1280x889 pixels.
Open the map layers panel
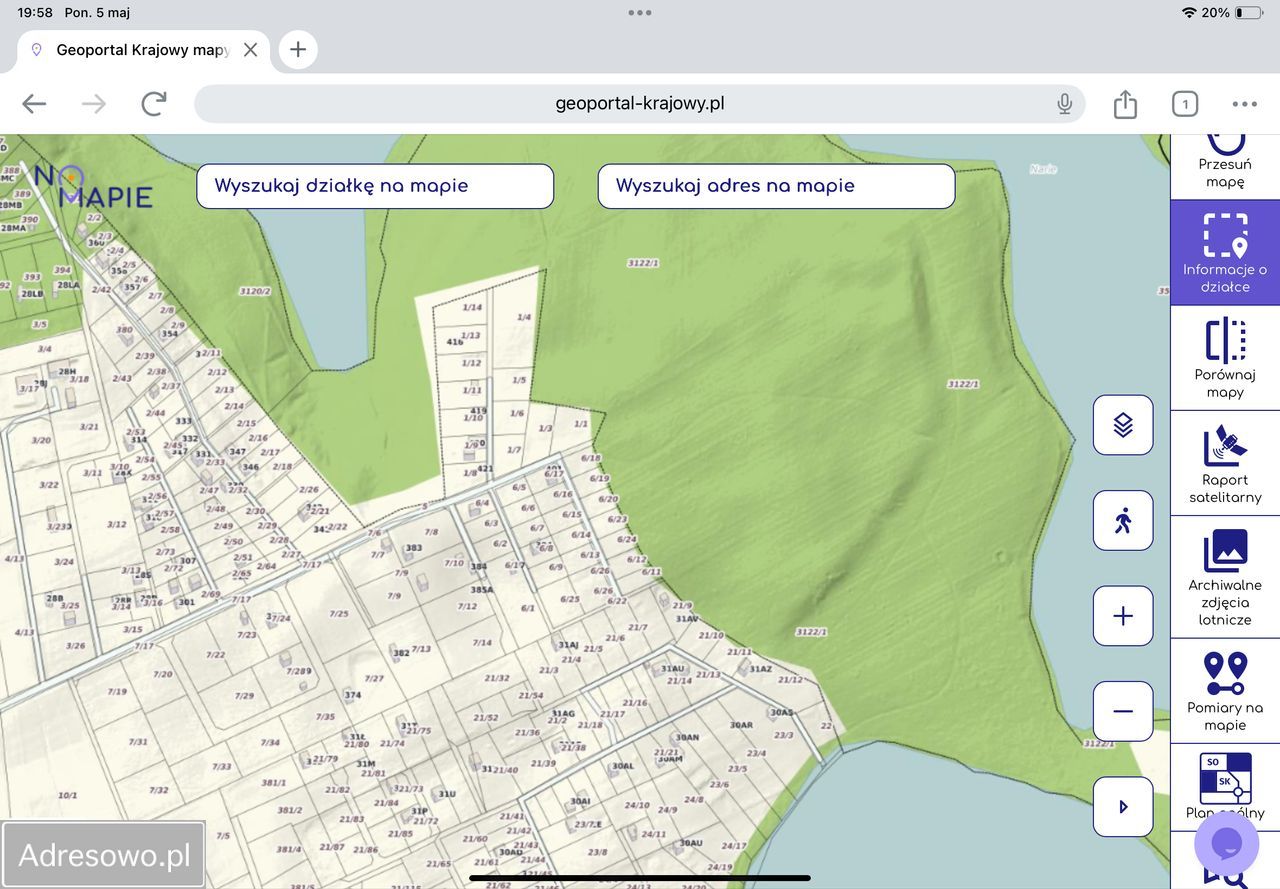pyautogui.click(x=1123, y=425)
